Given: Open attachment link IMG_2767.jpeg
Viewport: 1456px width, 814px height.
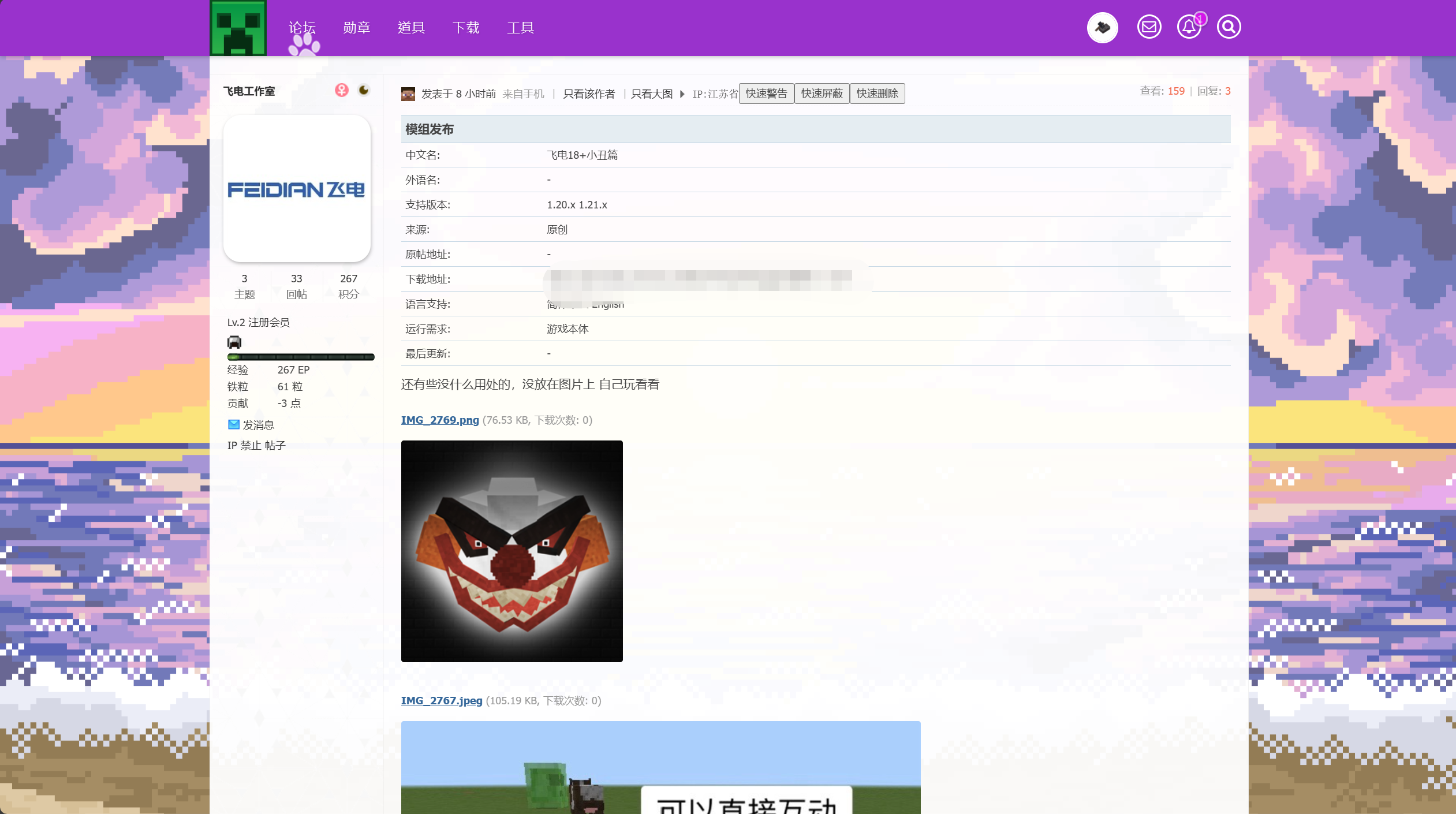Looking at the screenshot, I should (x=442, y=701).
